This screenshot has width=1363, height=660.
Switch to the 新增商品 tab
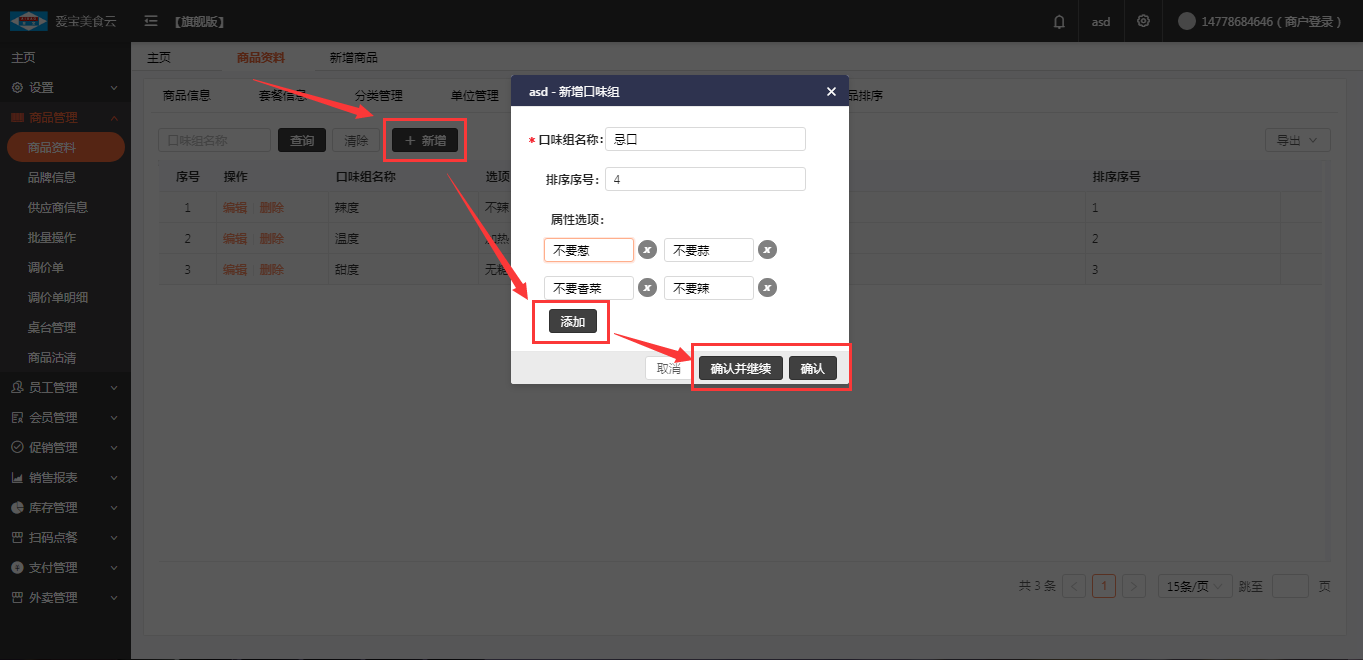pyautogui.click(x=353, y=58)
